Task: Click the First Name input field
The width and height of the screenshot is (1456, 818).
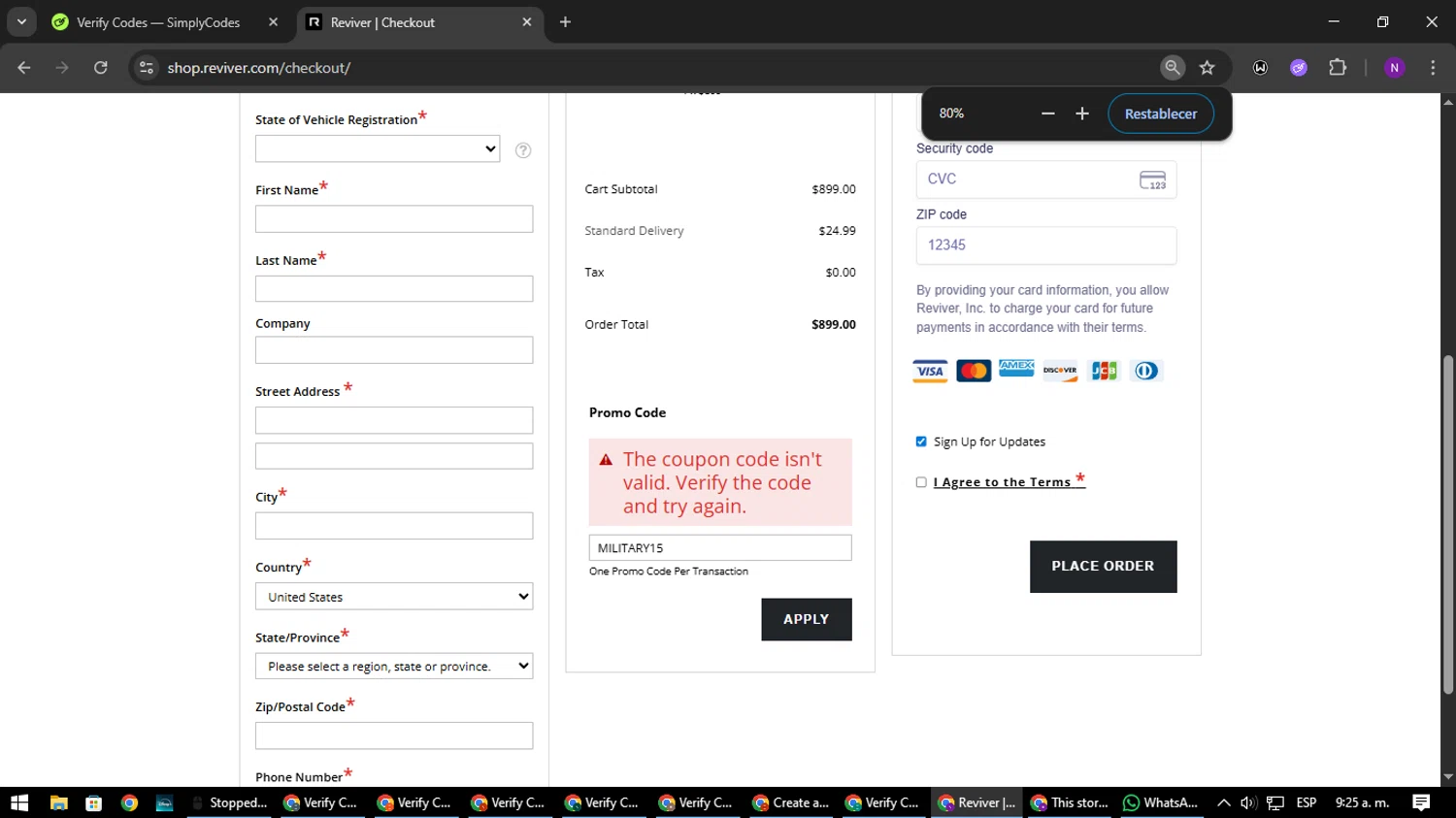Action: coord(394,218)
